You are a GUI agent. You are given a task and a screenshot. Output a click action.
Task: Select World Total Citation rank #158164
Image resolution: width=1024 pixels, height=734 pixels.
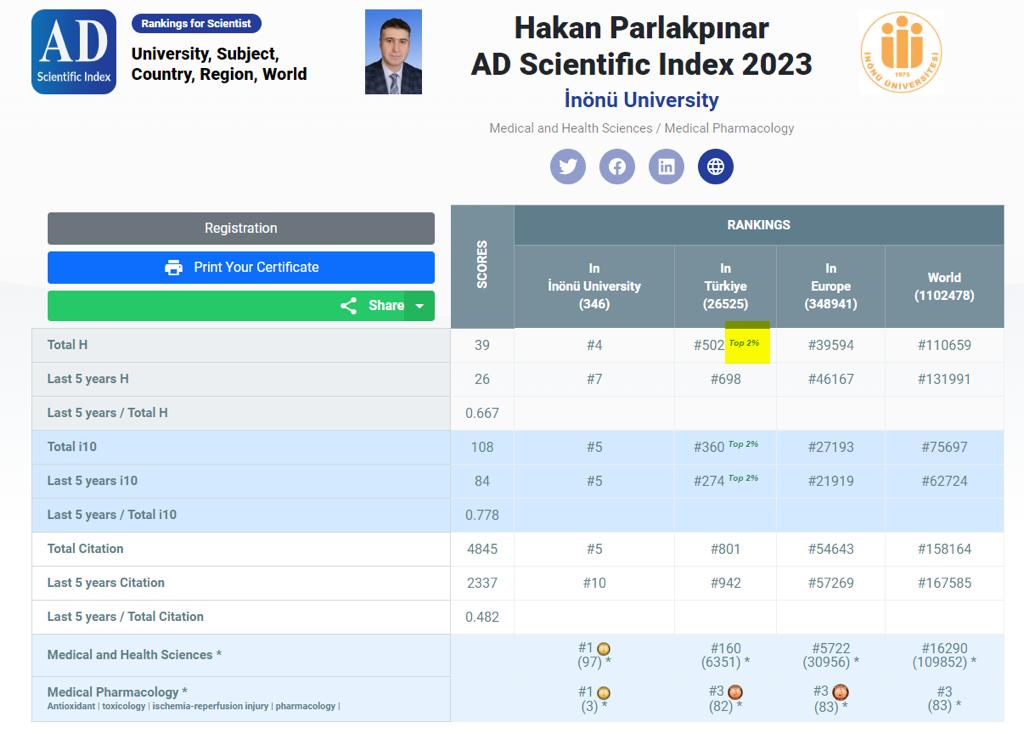[x=944, y=549]
